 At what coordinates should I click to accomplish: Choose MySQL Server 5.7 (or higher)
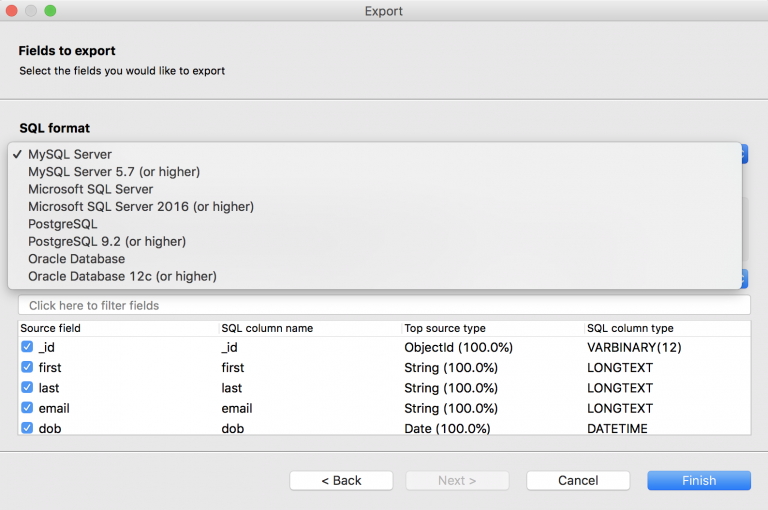pyautogui.click(x=114, y=172)
